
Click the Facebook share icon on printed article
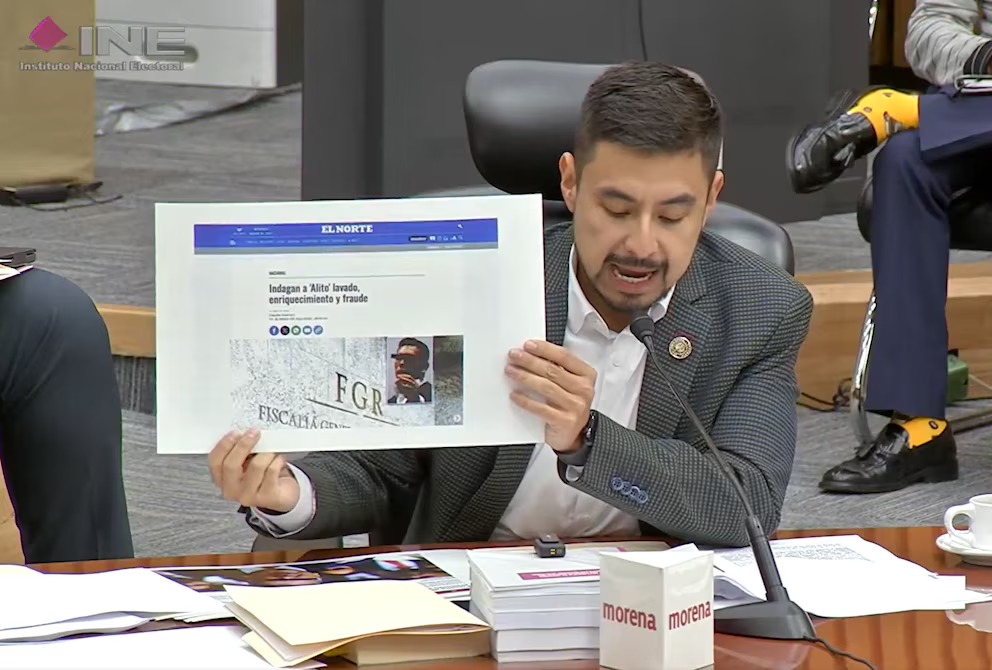pyautogui.click(x=274, y=330)
